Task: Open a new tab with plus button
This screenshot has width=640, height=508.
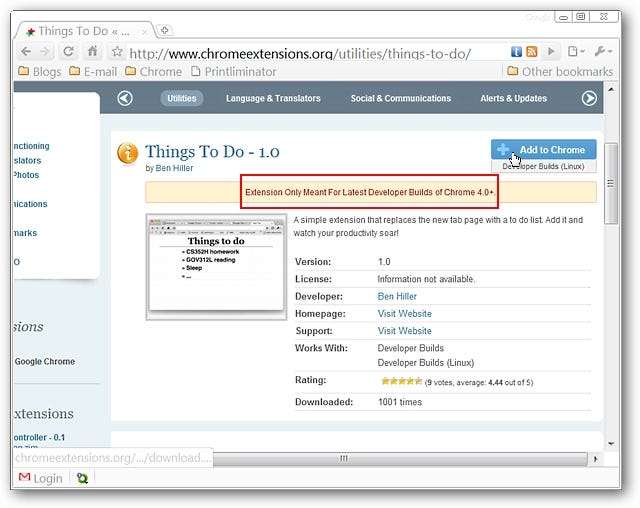Action: point(164,30)
